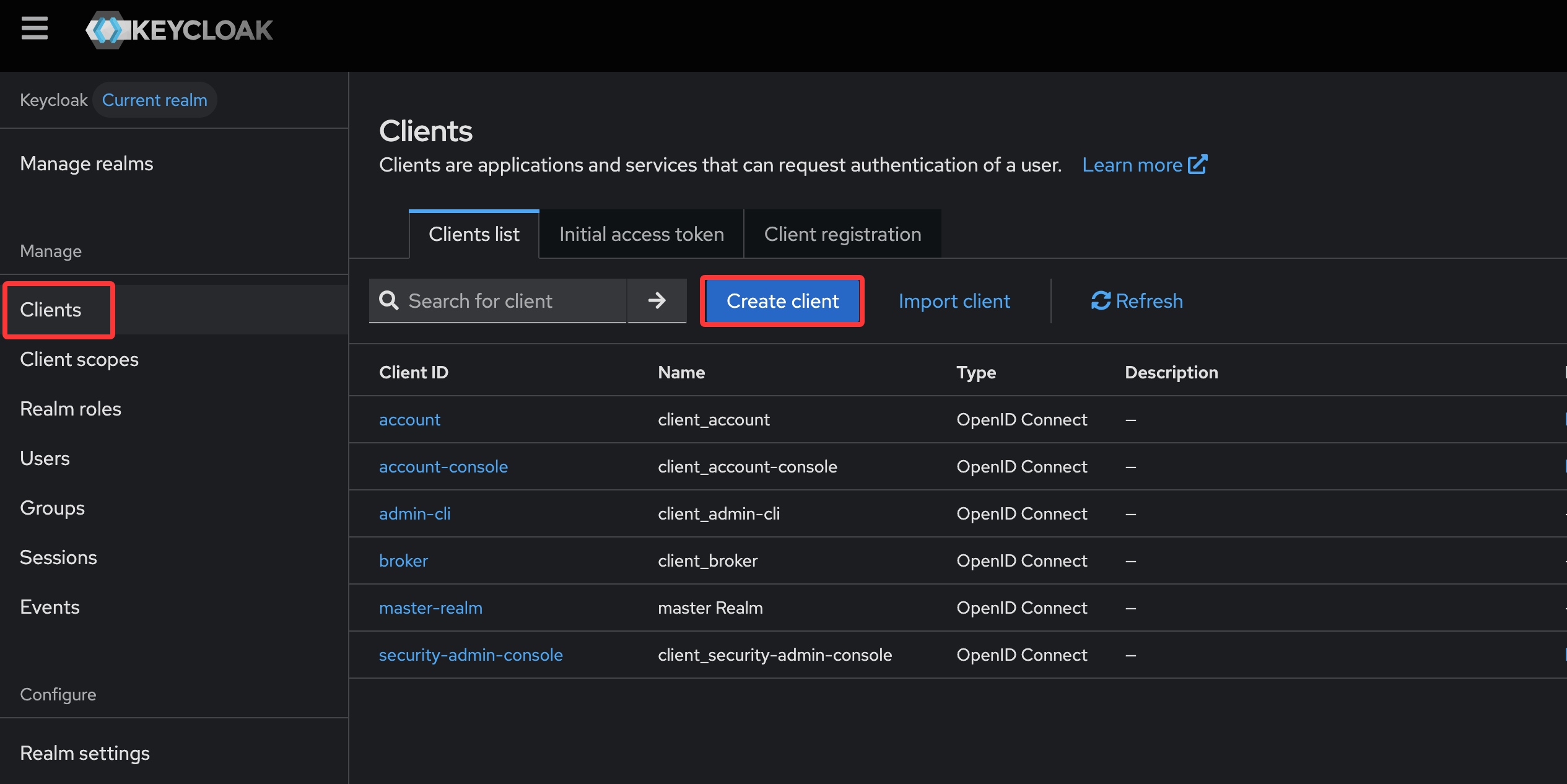Click the Import client button
1567x784 pixels.
[x=954, y=301]
